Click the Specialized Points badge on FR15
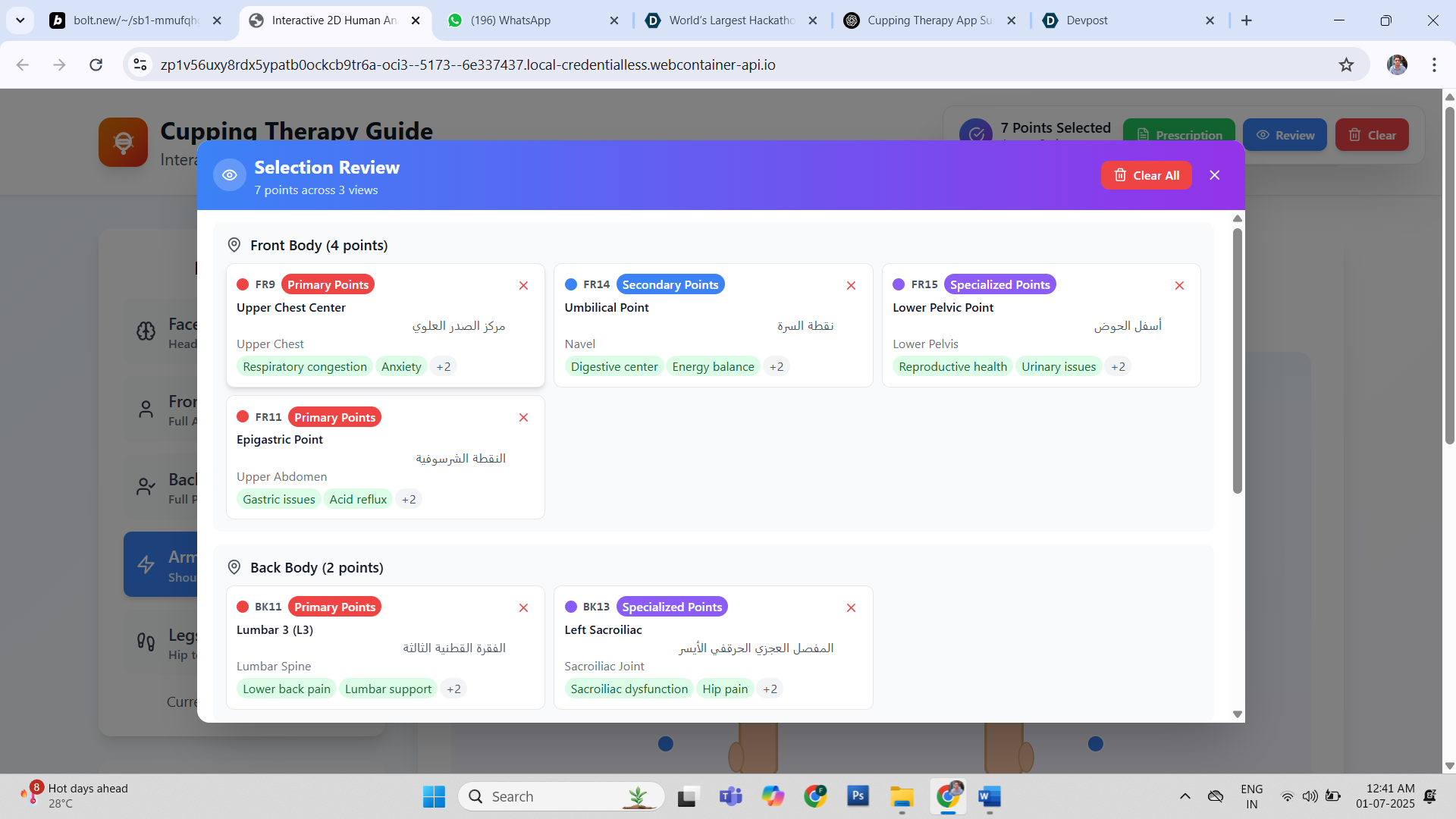This screenshot has width=1456, height=819. (x=999, y=285)
